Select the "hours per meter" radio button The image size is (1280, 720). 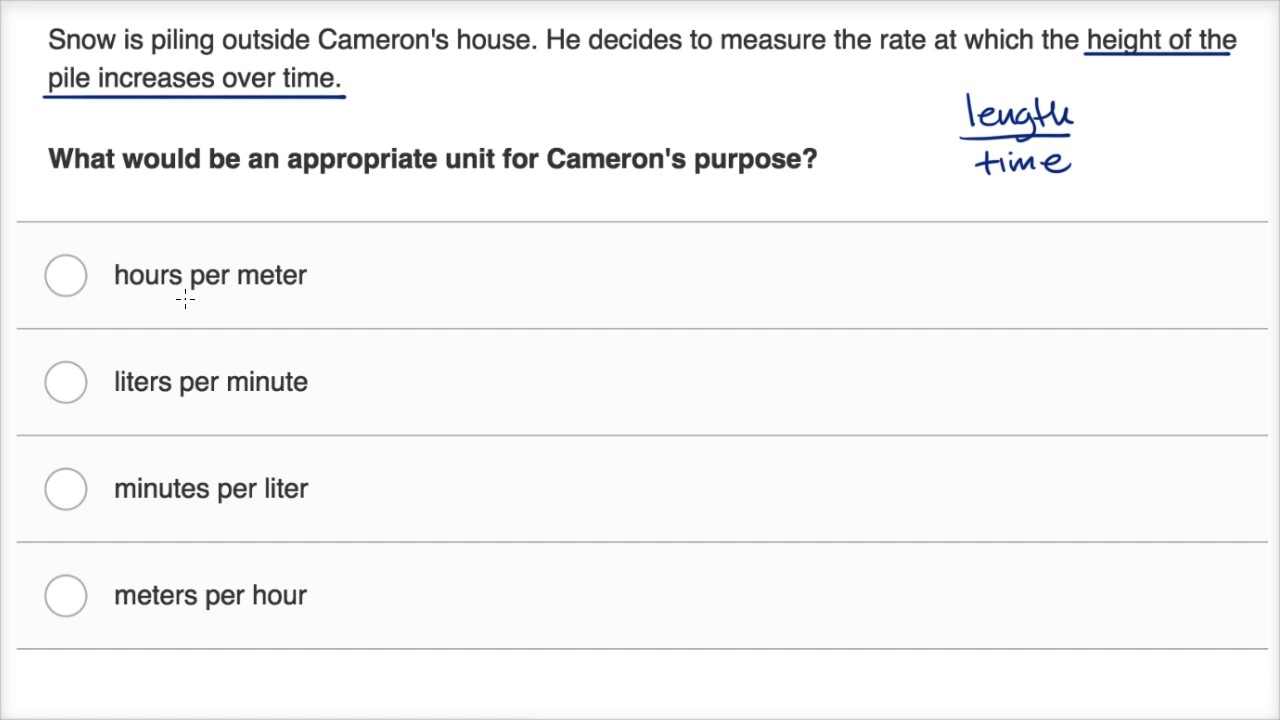click(66, 276)
